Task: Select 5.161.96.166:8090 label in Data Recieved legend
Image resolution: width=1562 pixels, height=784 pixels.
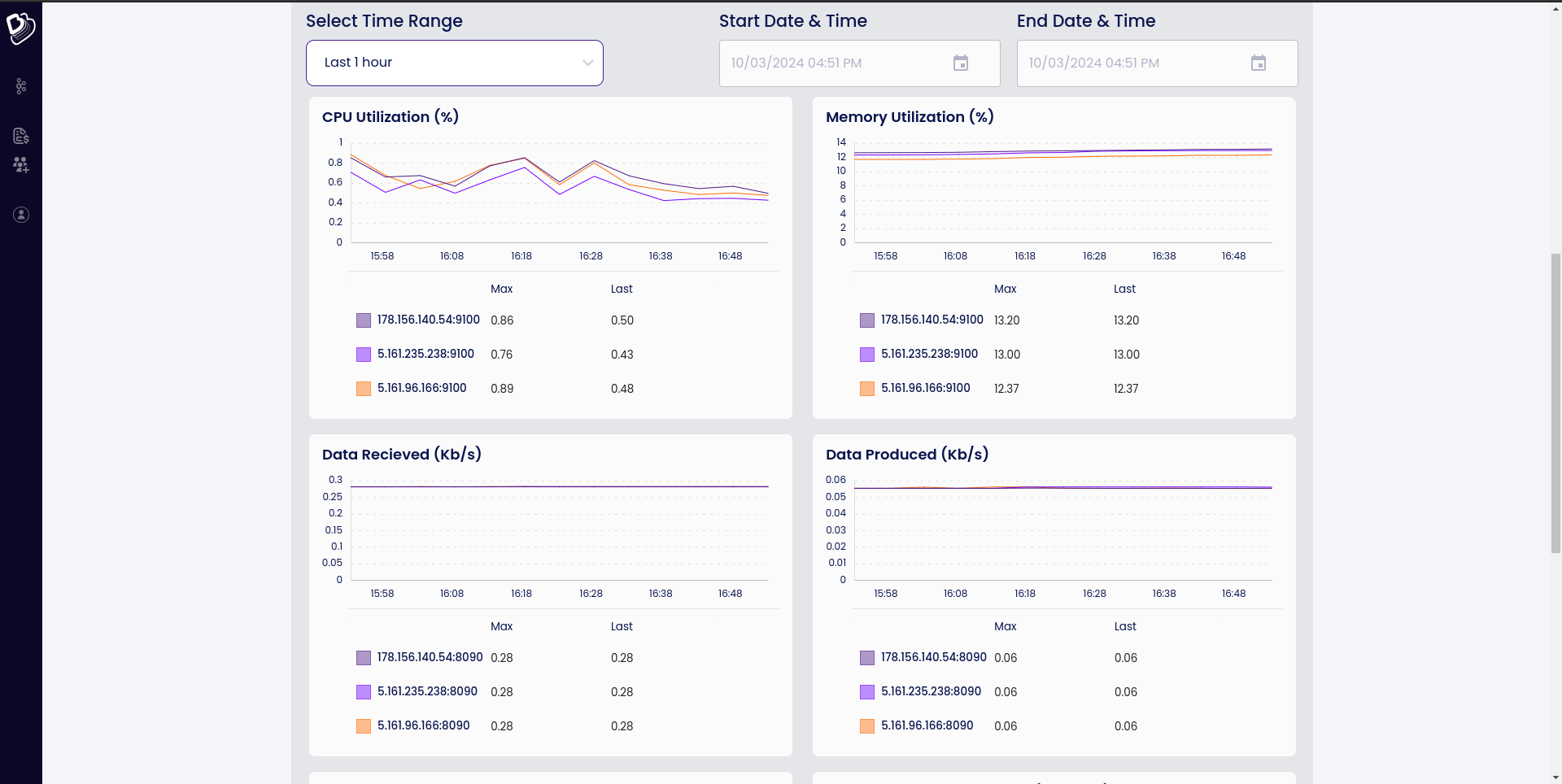Action: coord(424,725)
